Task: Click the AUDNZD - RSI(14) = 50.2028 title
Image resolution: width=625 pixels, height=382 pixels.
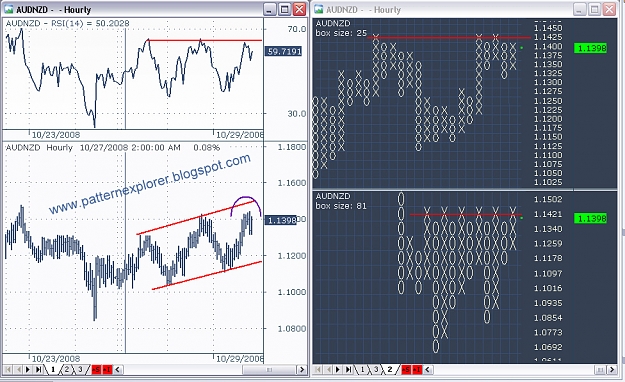Action: coord(67,23)
